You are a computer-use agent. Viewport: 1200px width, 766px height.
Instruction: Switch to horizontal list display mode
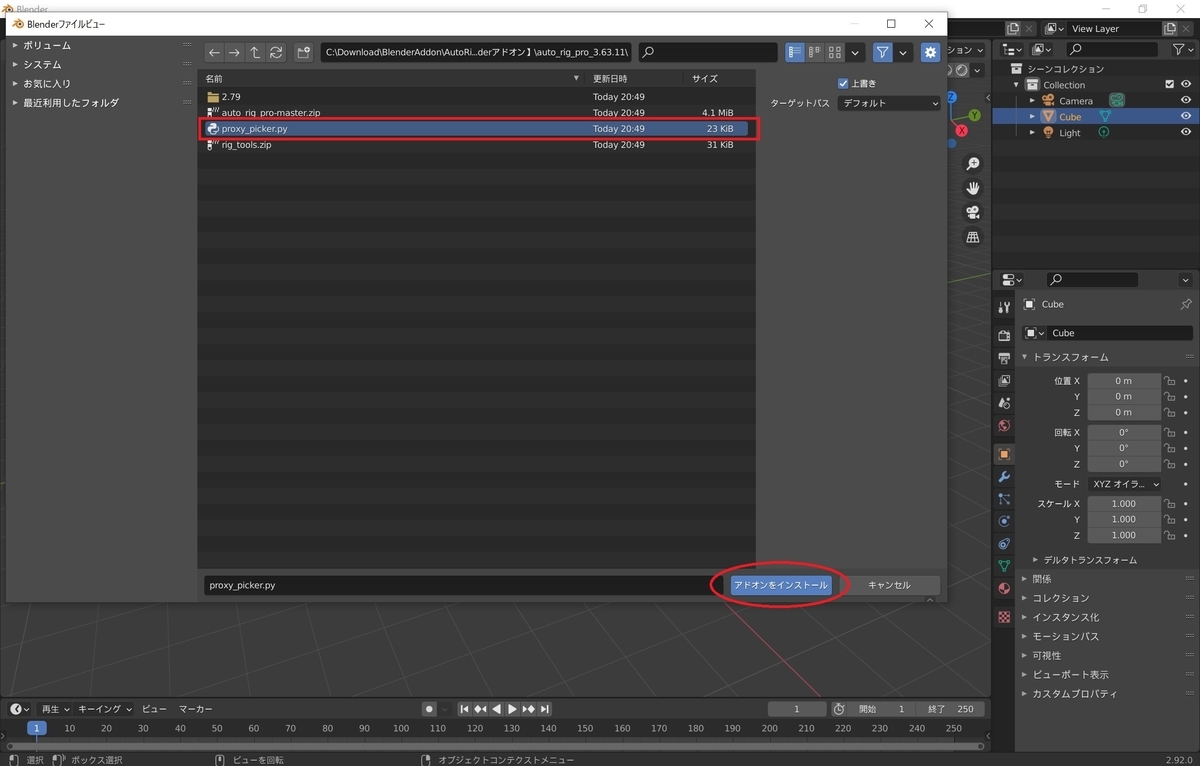click(x=816, y=52)
